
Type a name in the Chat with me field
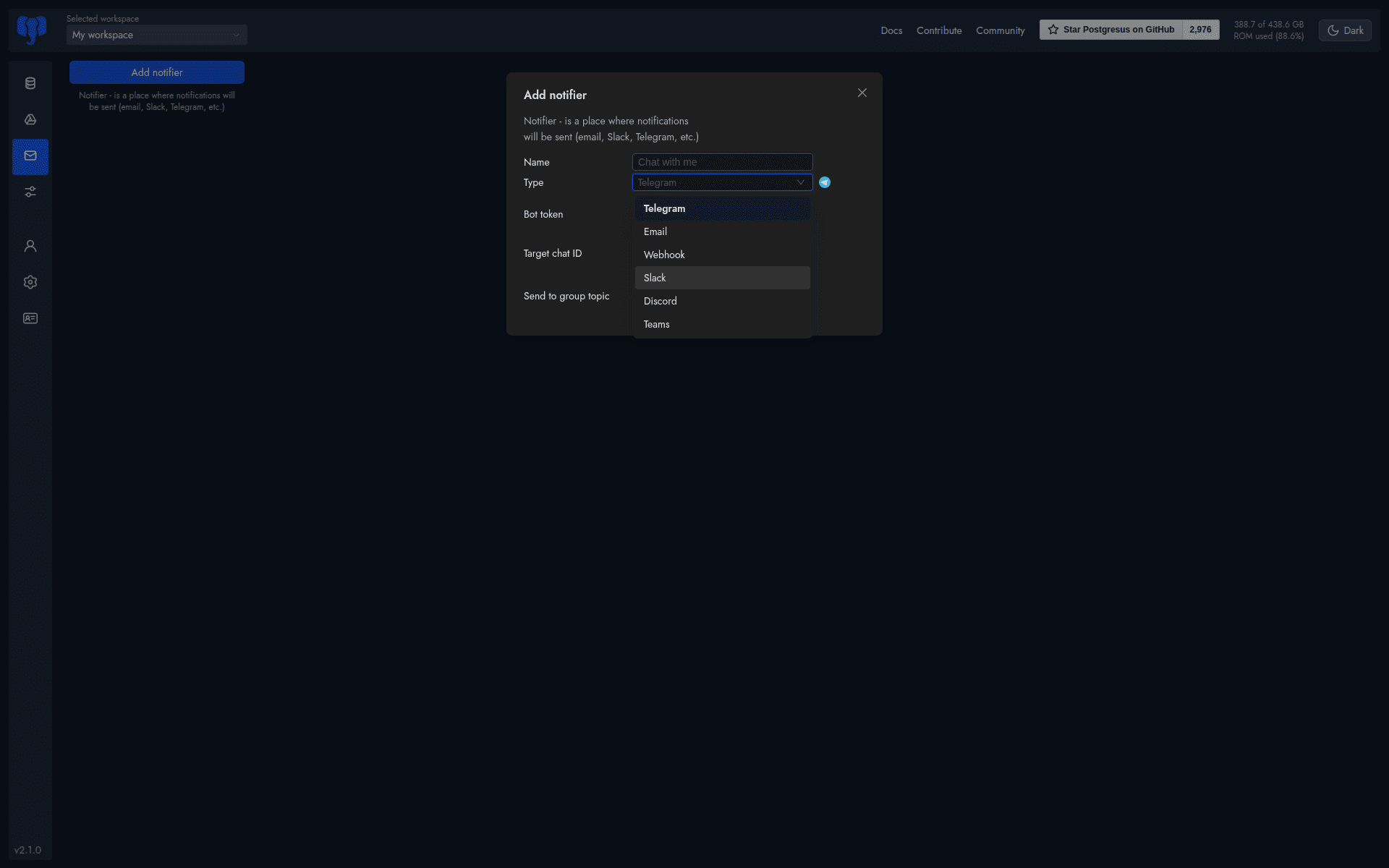[721, 161]
